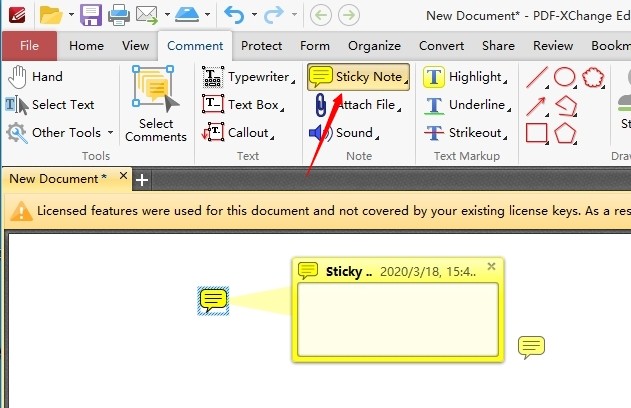The width and height of the screenshot is (631, 408).
Task: Open the Review ribbon tab
Action: (553, 45)
